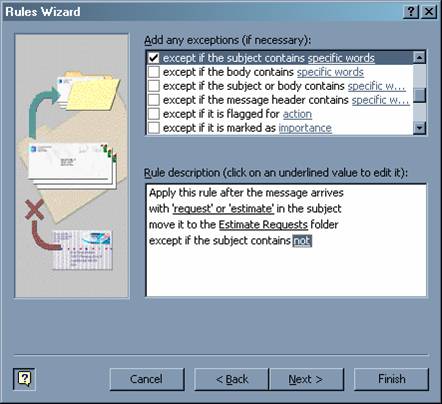Enable 'except if it is flagged for action'
Viewport: 442px width, 404px height.
[x=154, y=114]
